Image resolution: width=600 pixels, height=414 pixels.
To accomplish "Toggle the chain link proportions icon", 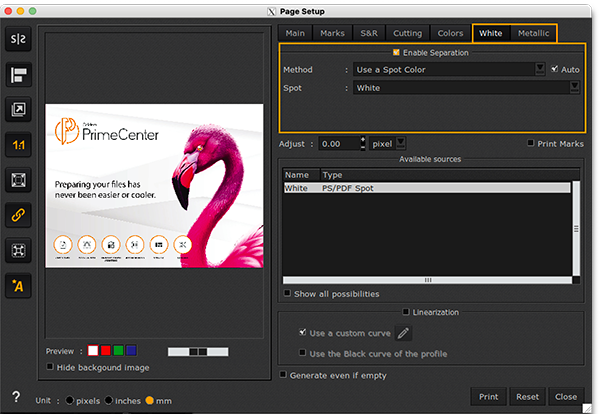I will click(x=19, y=215).
